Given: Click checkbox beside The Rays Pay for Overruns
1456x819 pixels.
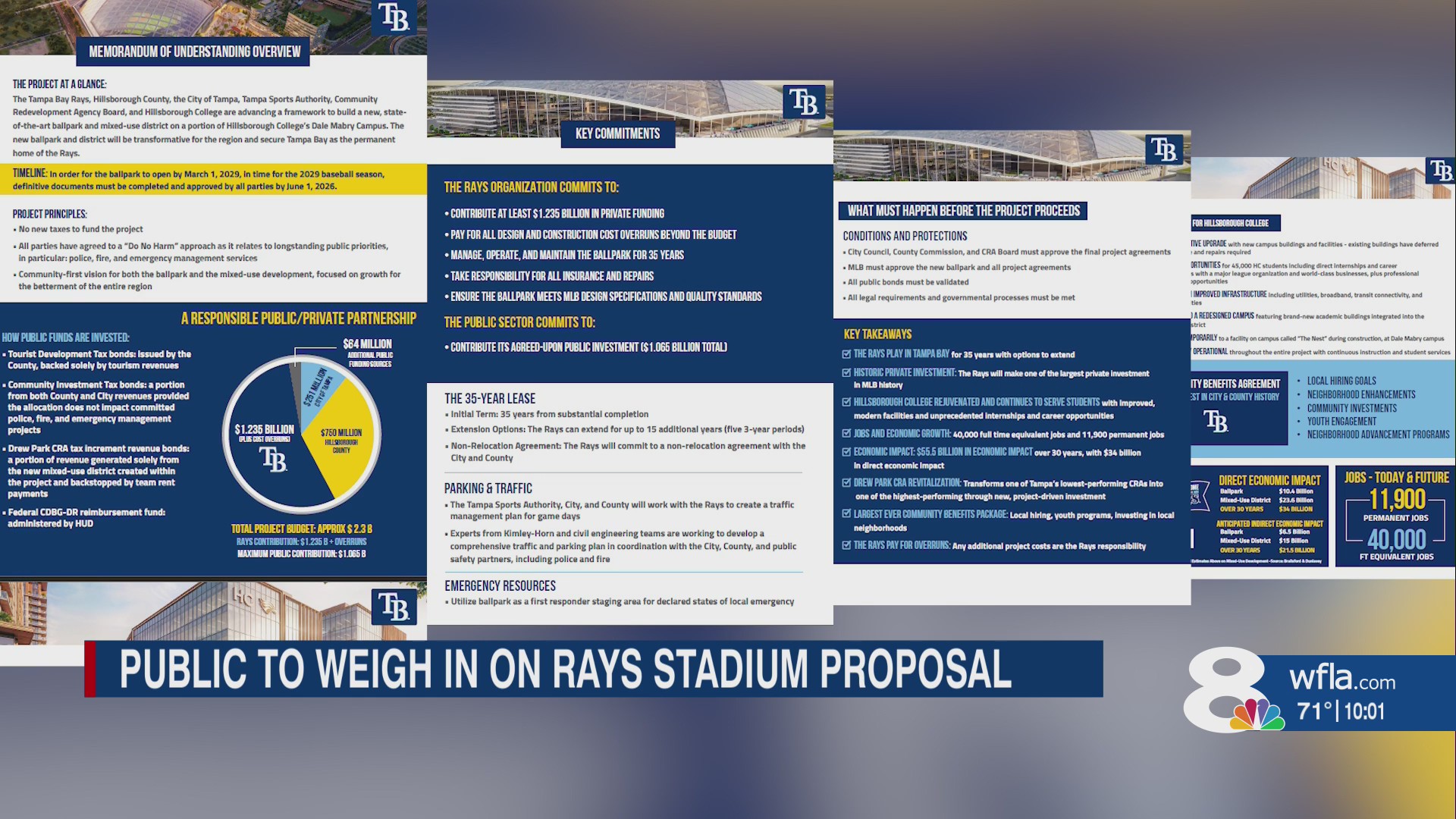Looking at the screenshot, I should click(846, 545).
